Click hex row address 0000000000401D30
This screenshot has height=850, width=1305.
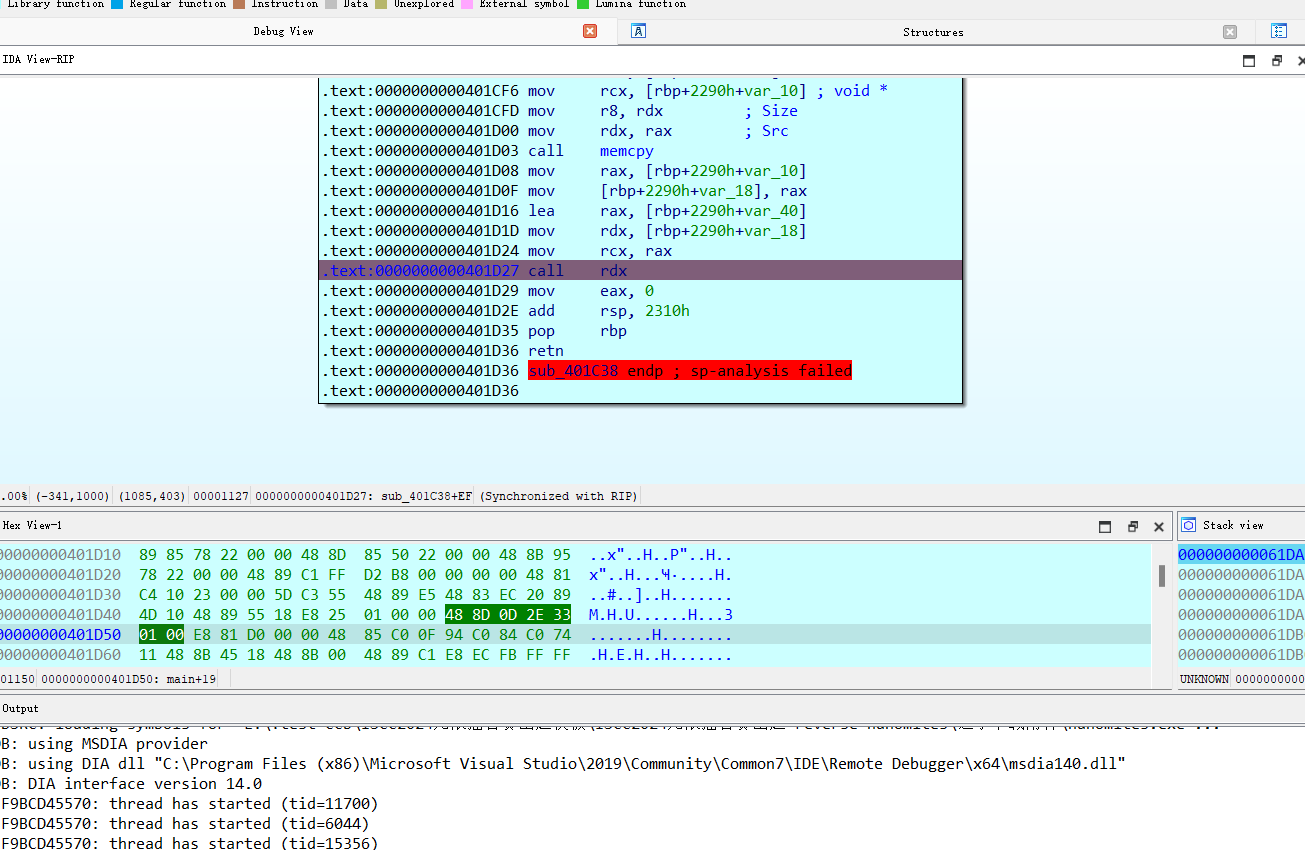pyautogui.click(x=60, y=595)
